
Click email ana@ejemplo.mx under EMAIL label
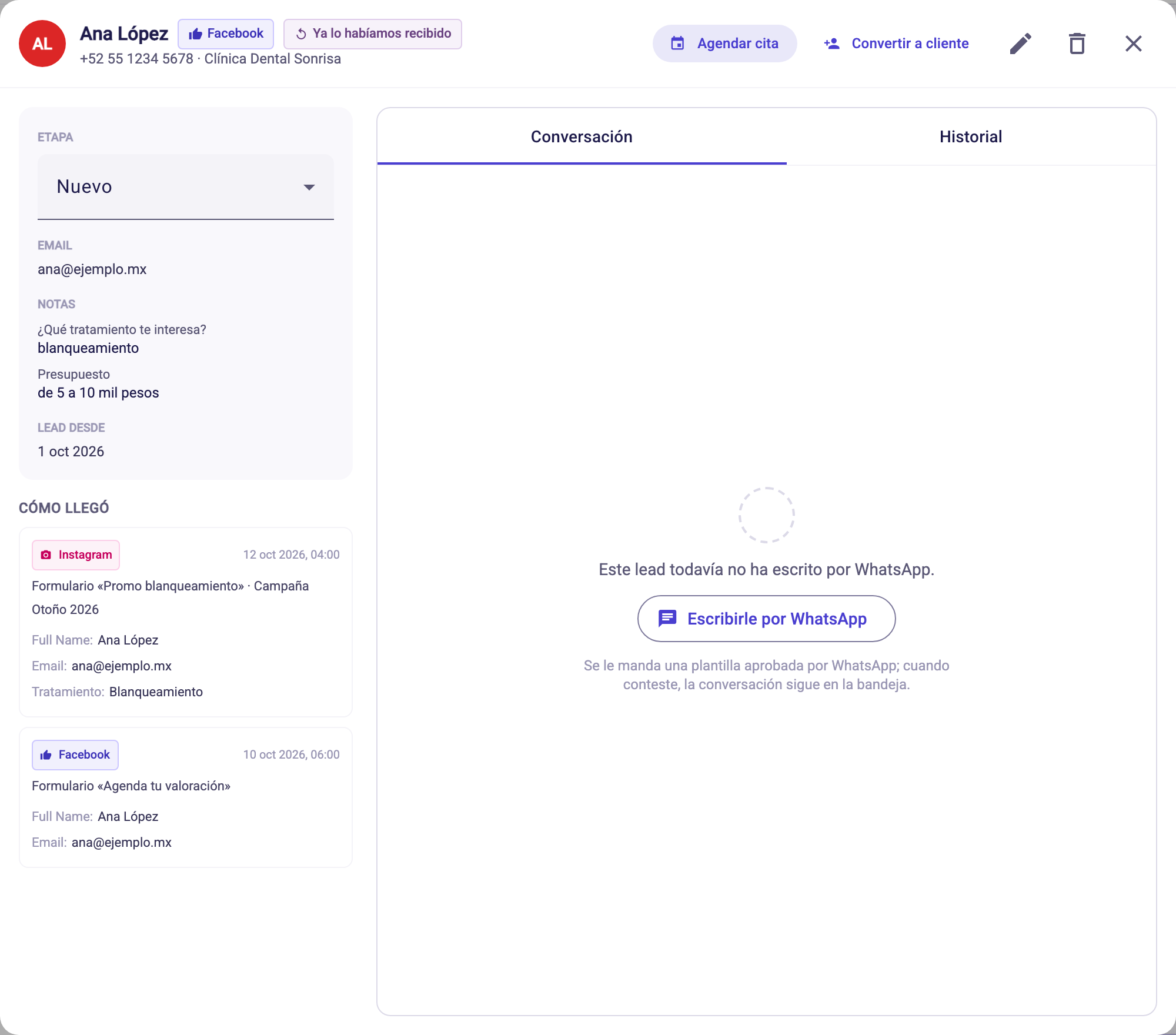pyautogui.click(x=92, y=269)
